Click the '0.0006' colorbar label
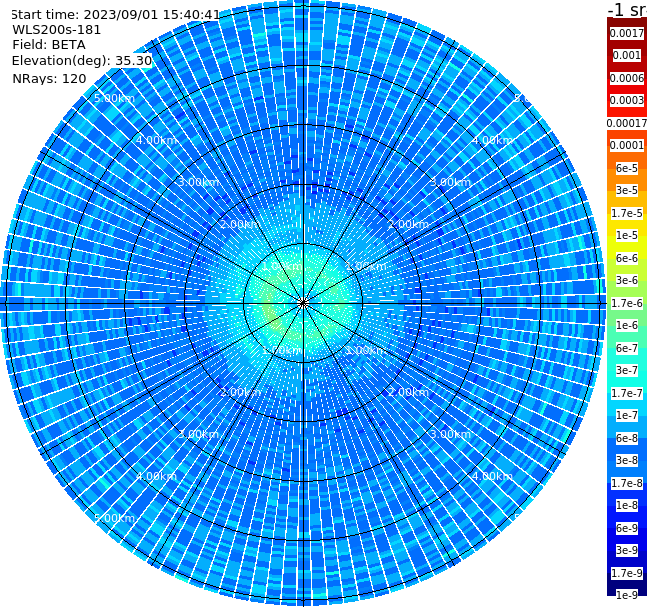Screen dimensions: 647x607 click(626, 78)
